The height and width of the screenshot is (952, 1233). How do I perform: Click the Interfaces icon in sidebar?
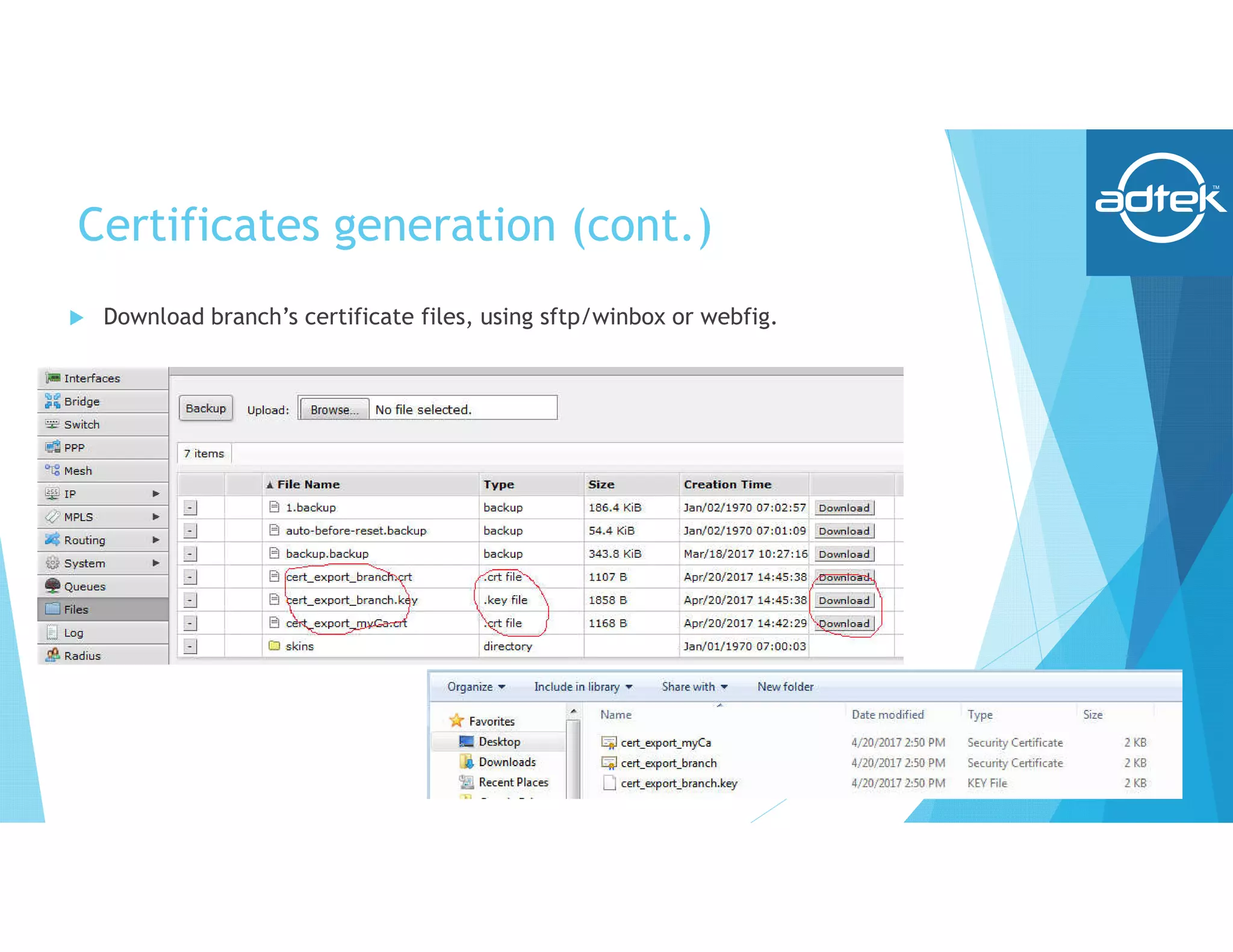(53, 378)
